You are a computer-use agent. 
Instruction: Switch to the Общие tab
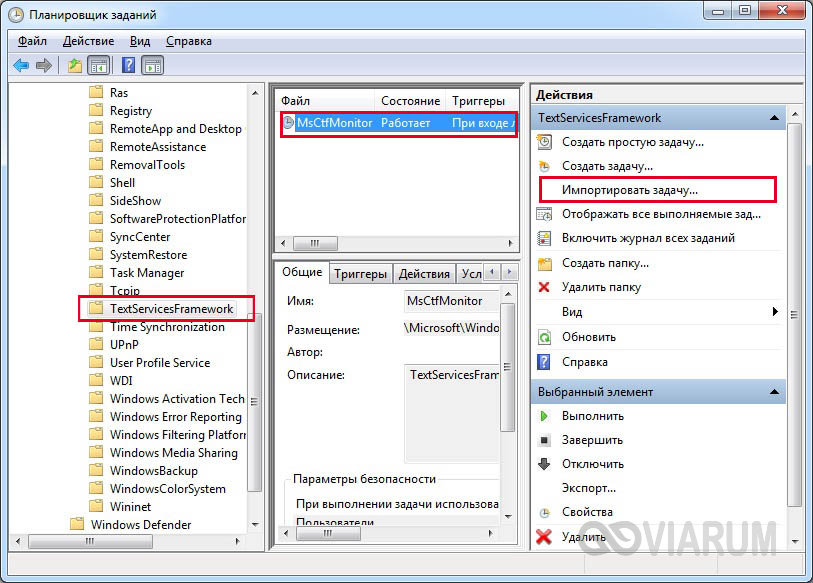pos(302,272)
